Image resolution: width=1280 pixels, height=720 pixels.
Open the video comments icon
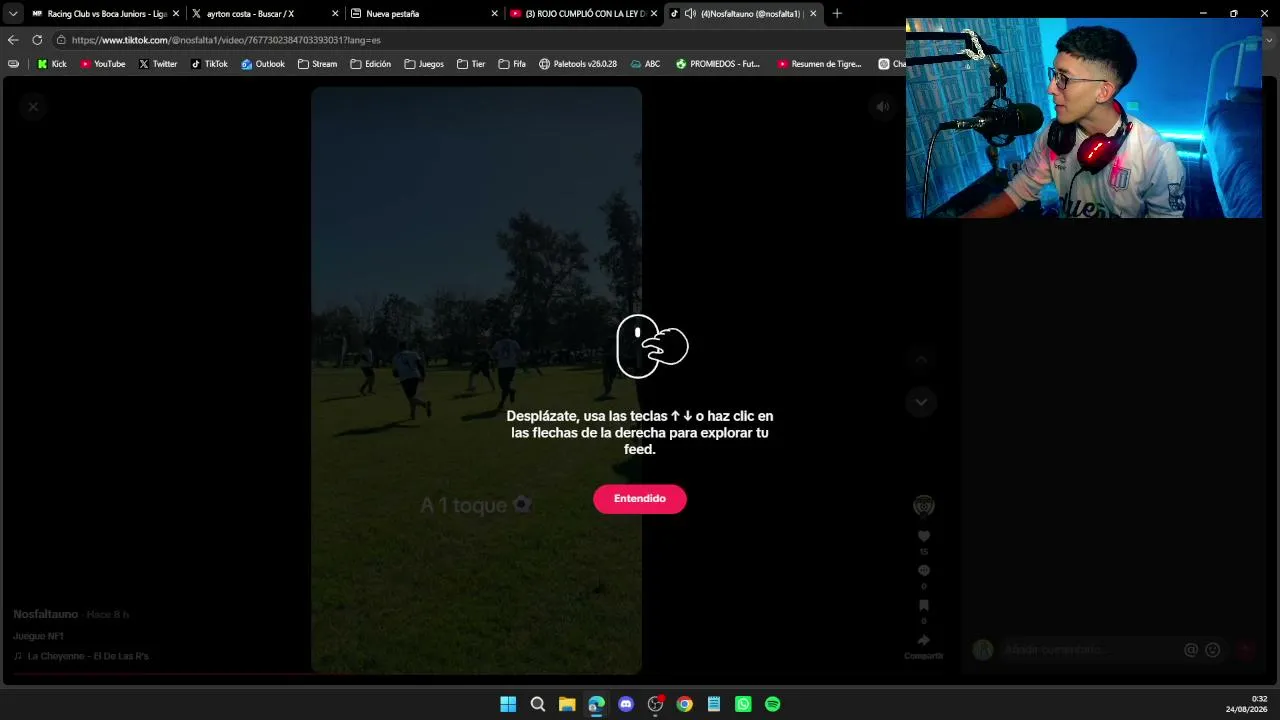click(924, 571)
